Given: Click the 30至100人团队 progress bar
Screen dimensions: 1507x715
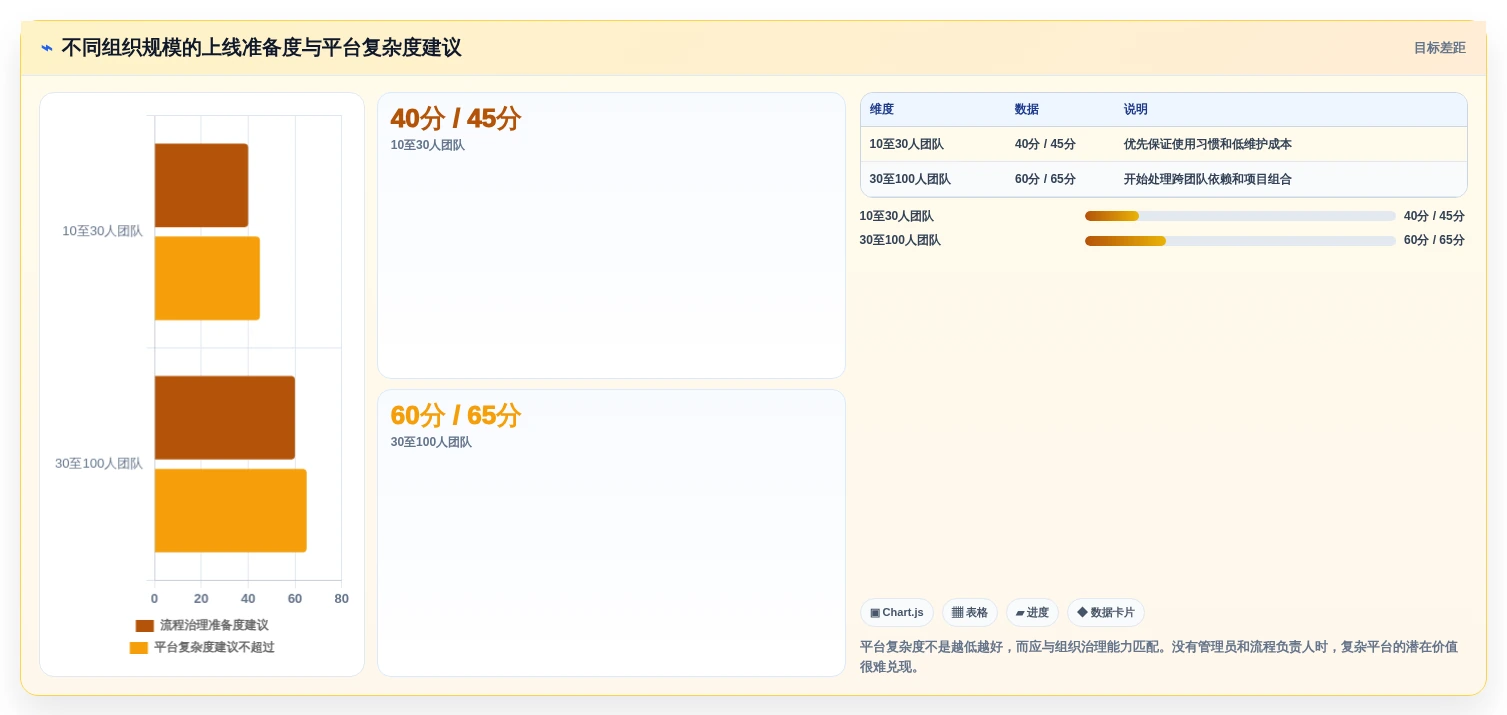Looking at the screenshot, I should click(1240, 241).
